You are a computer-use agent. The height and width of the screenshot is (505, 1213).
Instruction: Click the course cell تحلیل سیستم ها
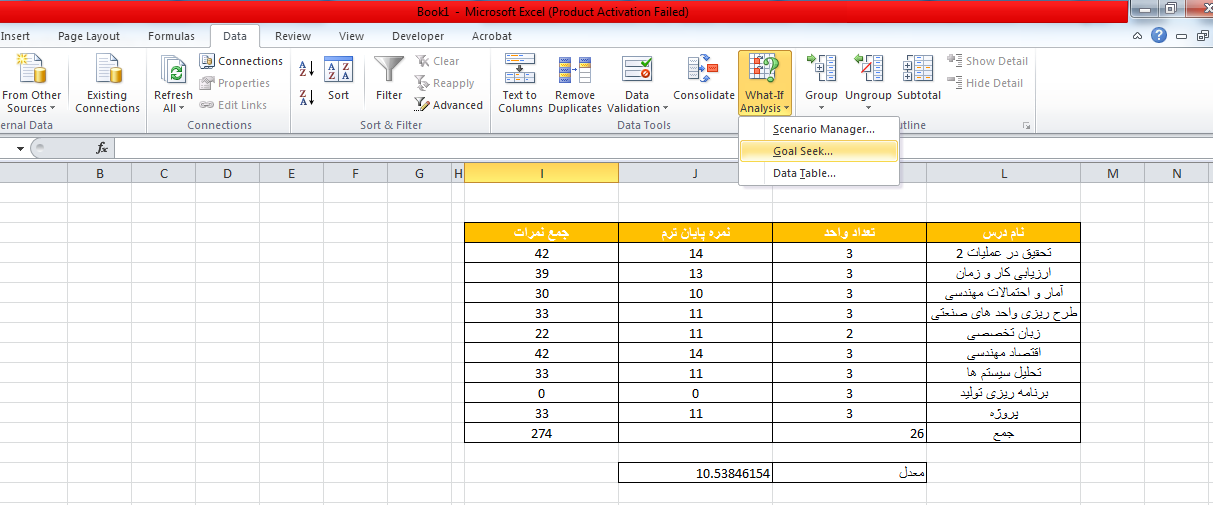1003,372
